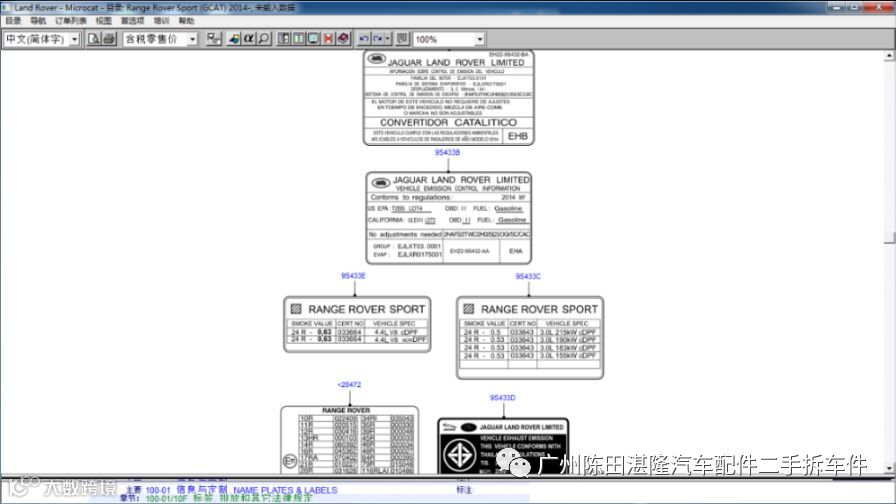The image size is (896, 504).
Task: Click the 标注 label in status area
Action: click(464, 490)
